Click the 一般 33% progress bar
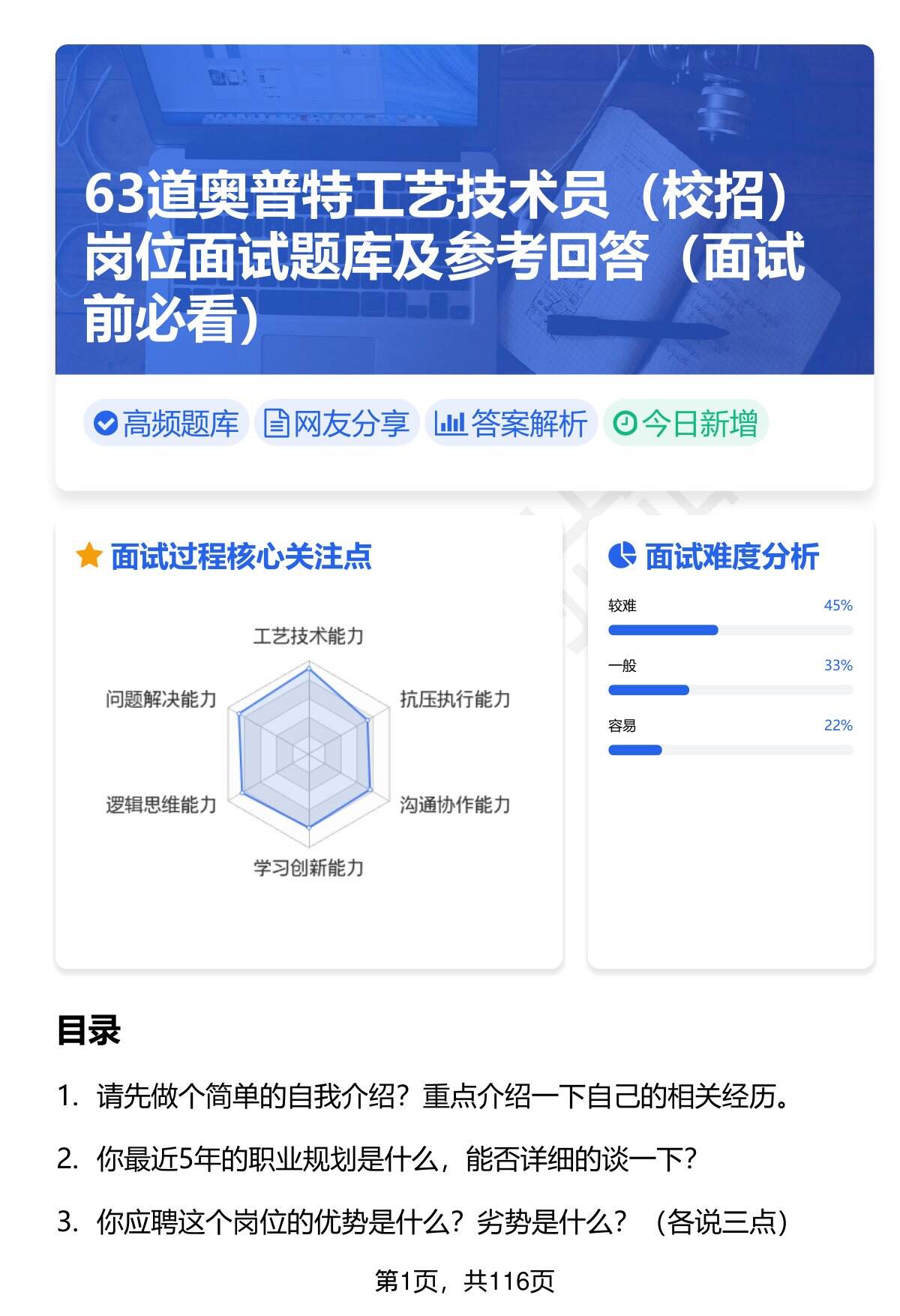This screenshot has width=900, height=1316. point(730,690)
